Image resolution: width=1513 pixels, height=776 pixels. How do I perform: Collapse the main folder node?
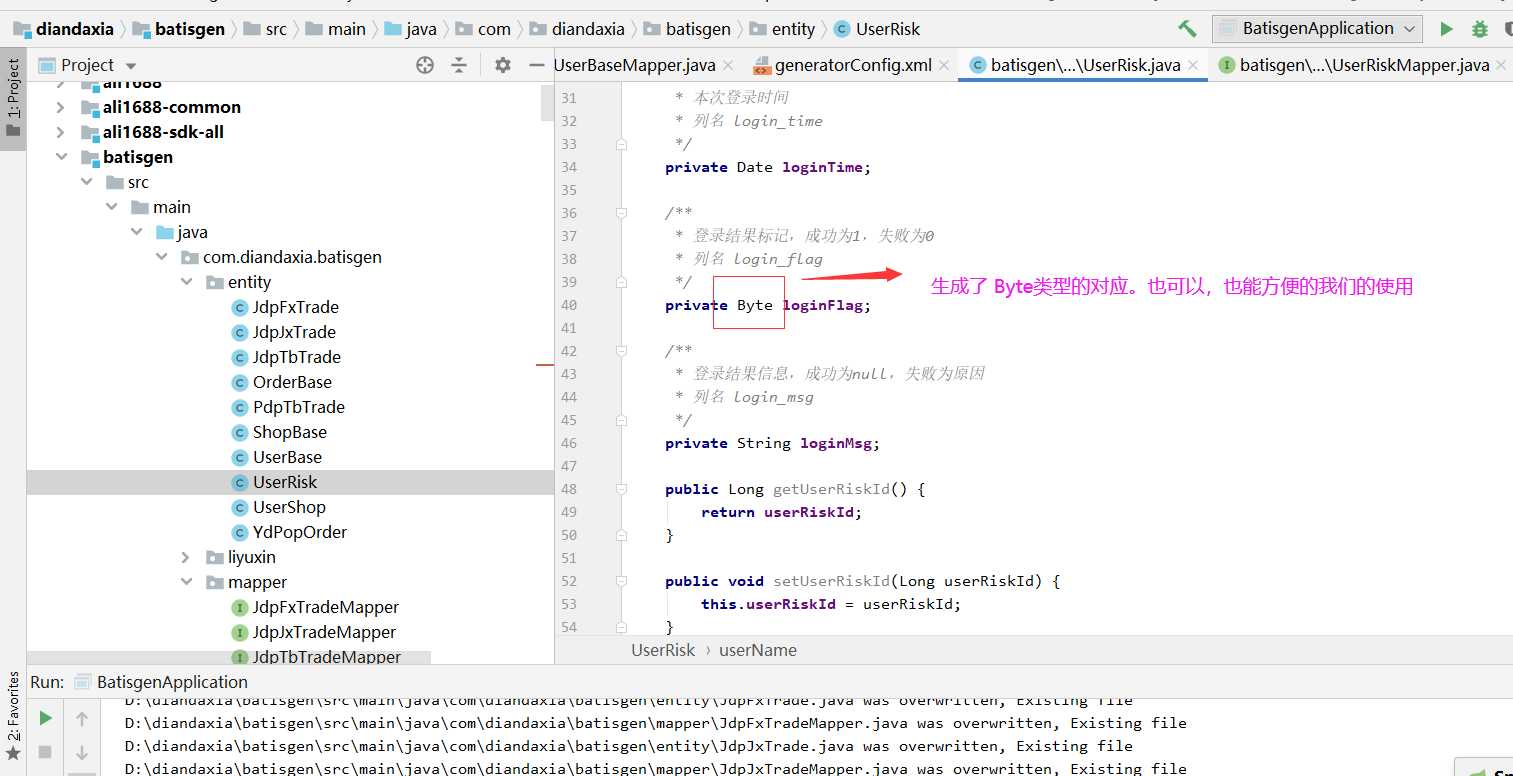pos(112,207)
